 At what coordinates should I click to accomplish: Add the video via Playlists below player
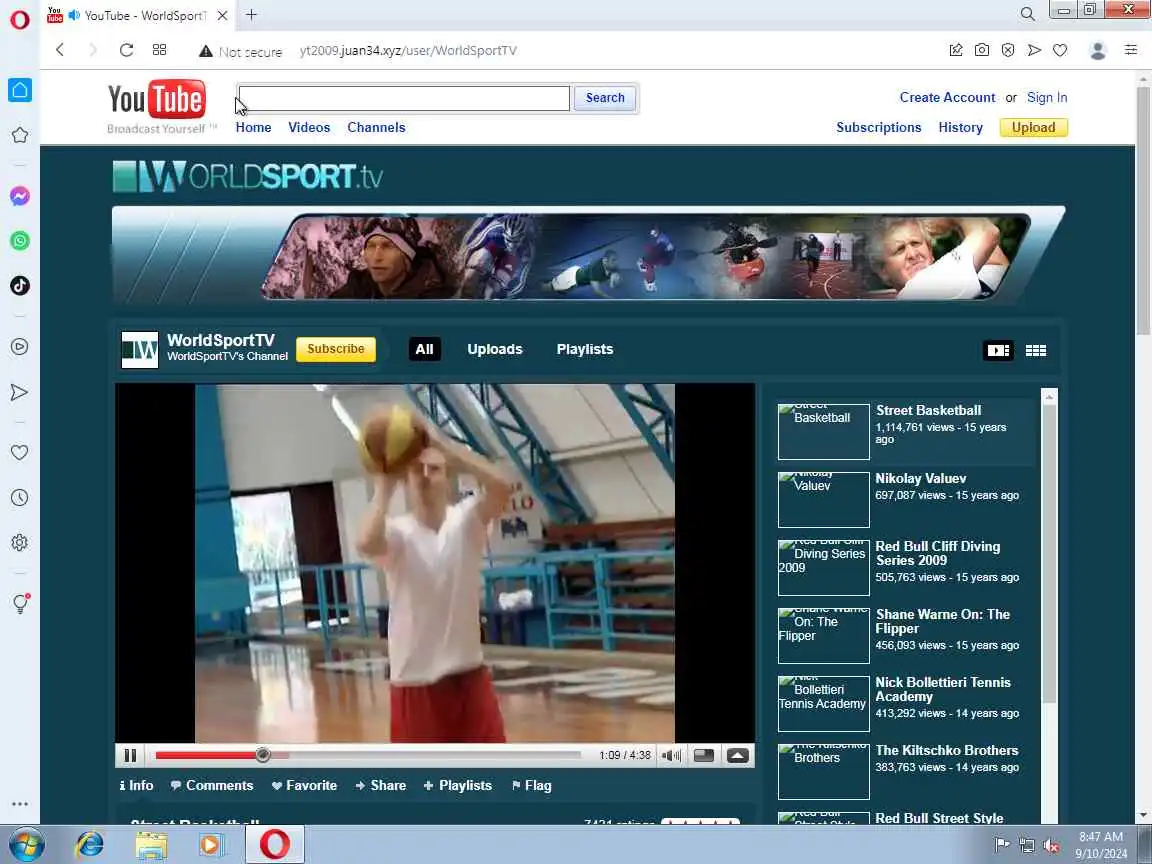point(458,785)
